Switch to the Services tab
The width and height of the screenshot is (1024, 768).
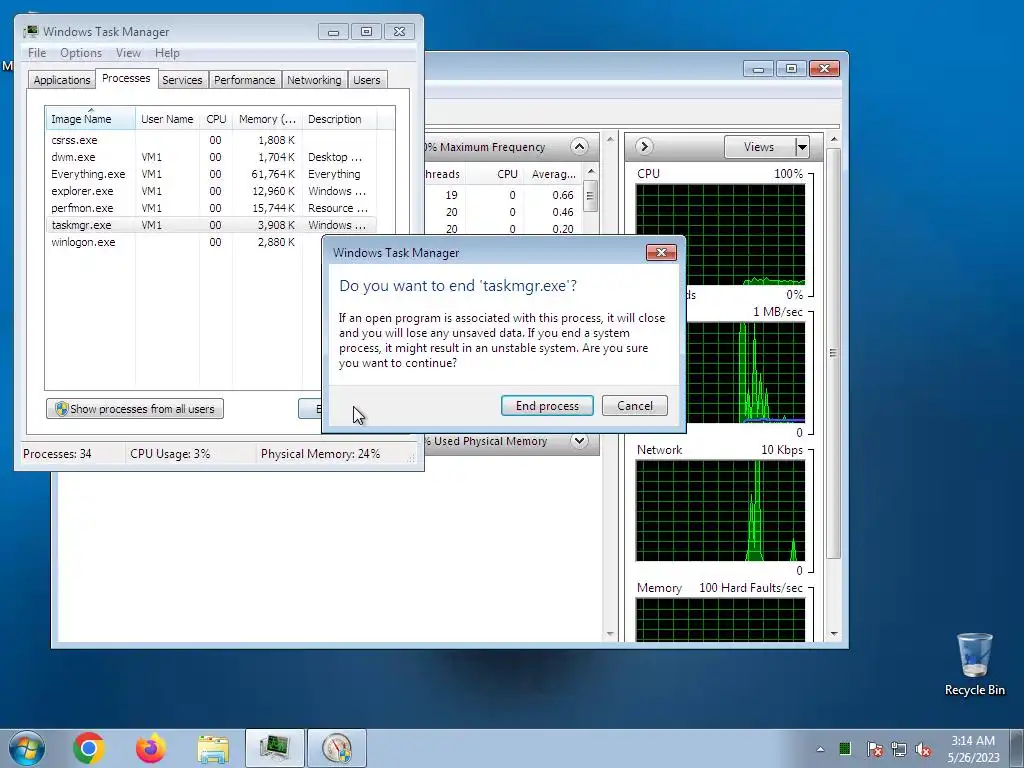182,80
